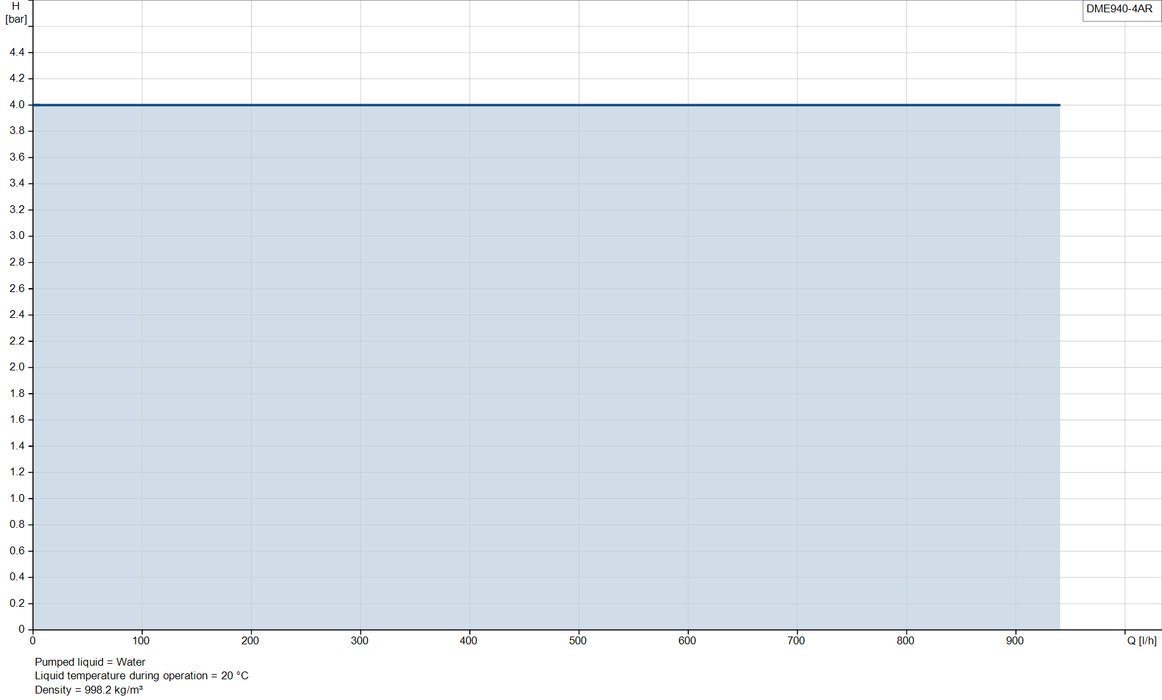Click the DME940-4AR legend label
This screenshot has height=700, width=1162.
tap(1119, 9)
